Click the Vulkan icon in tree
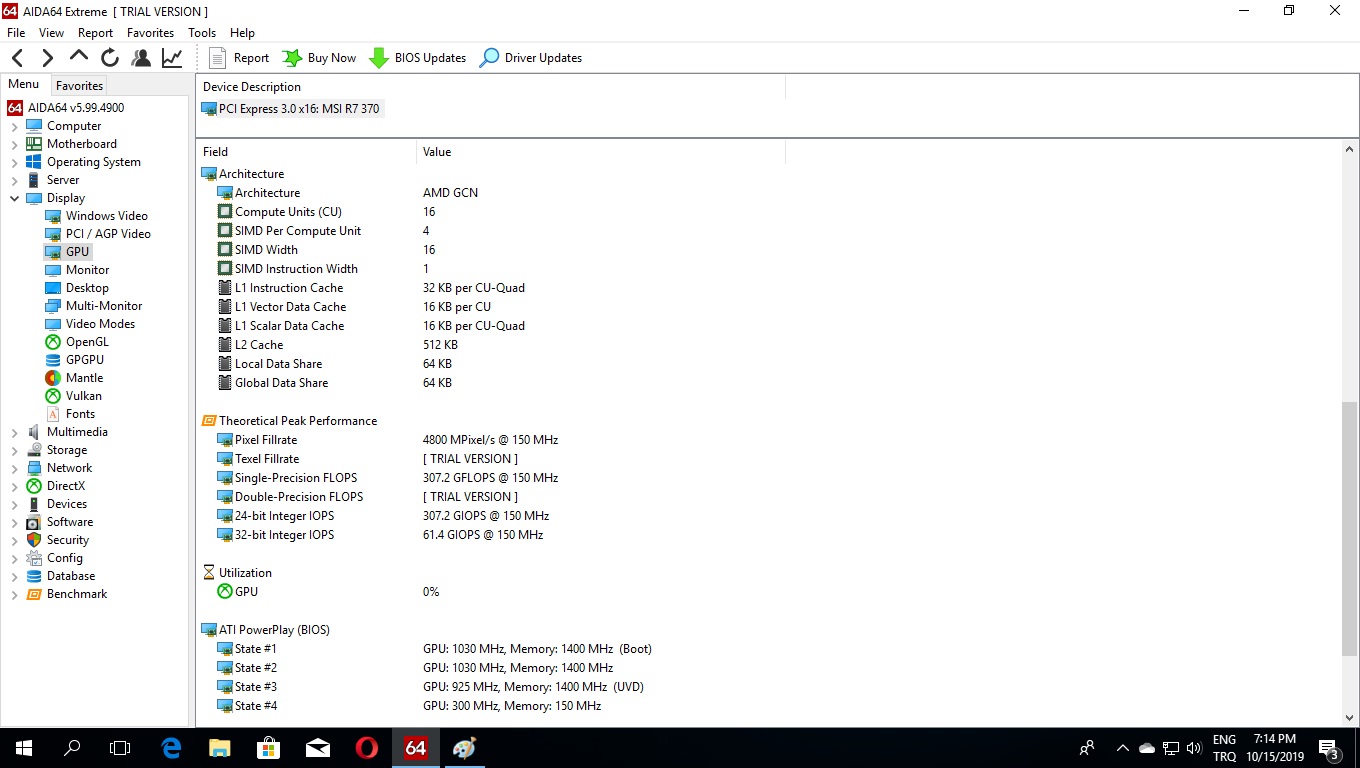Screen dimensions: 1360x768 tap(53, 396)
